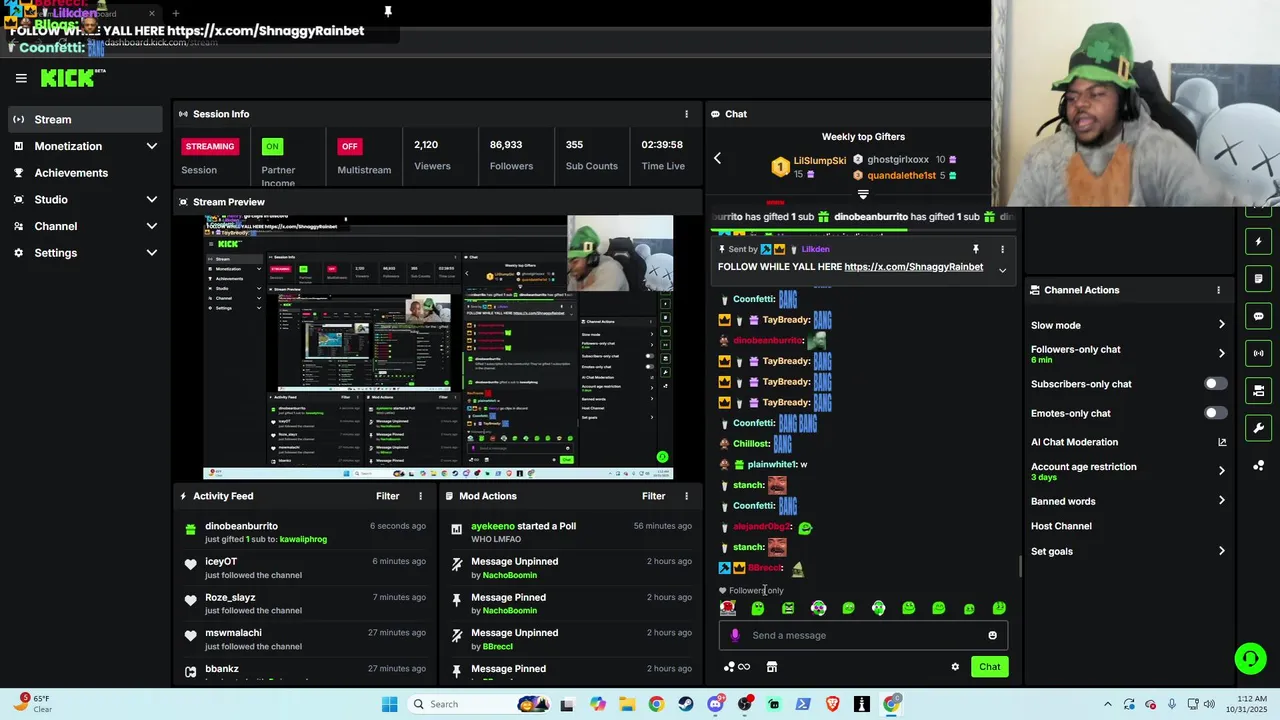Click the Send a message input field
Screen dimensions: 1280x720
click(x=863, y=635)
